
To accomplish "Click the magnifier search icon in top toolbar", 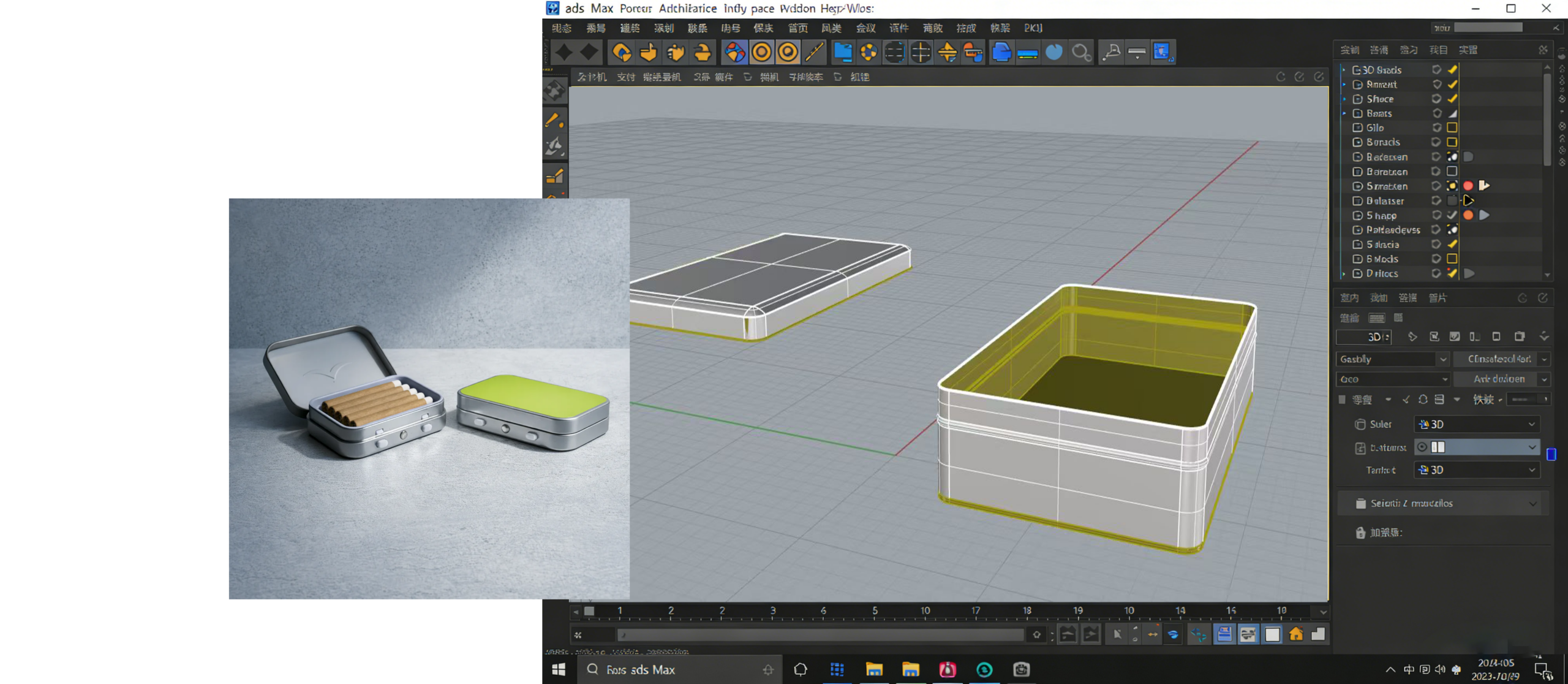I will (x=1080, y=53).
